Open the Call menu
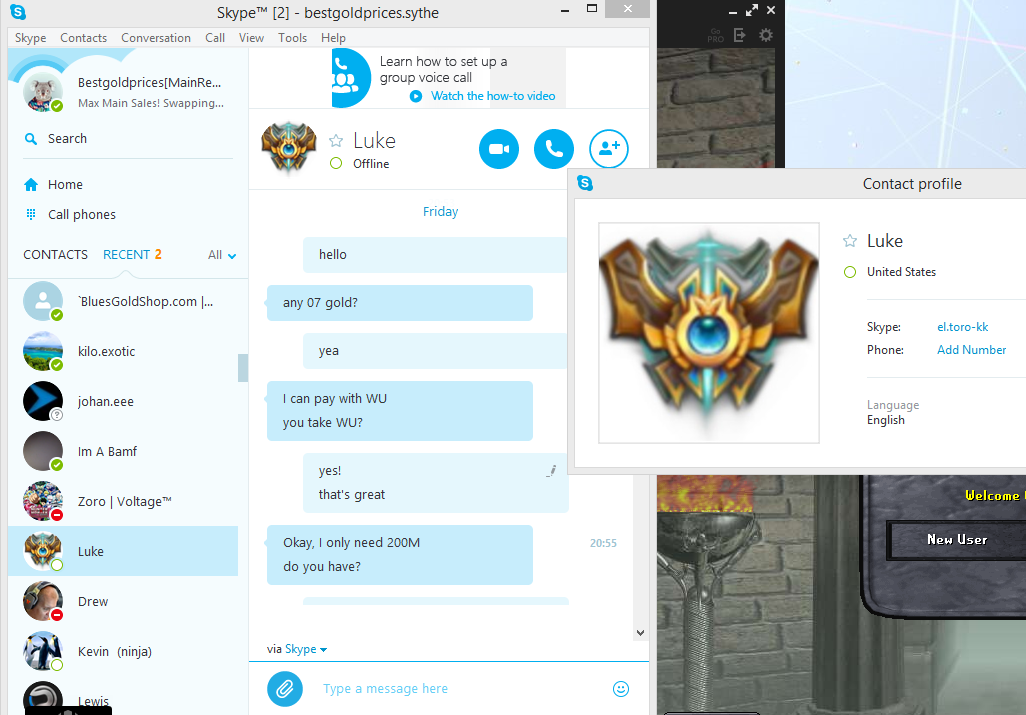 (x=215, y=38)
